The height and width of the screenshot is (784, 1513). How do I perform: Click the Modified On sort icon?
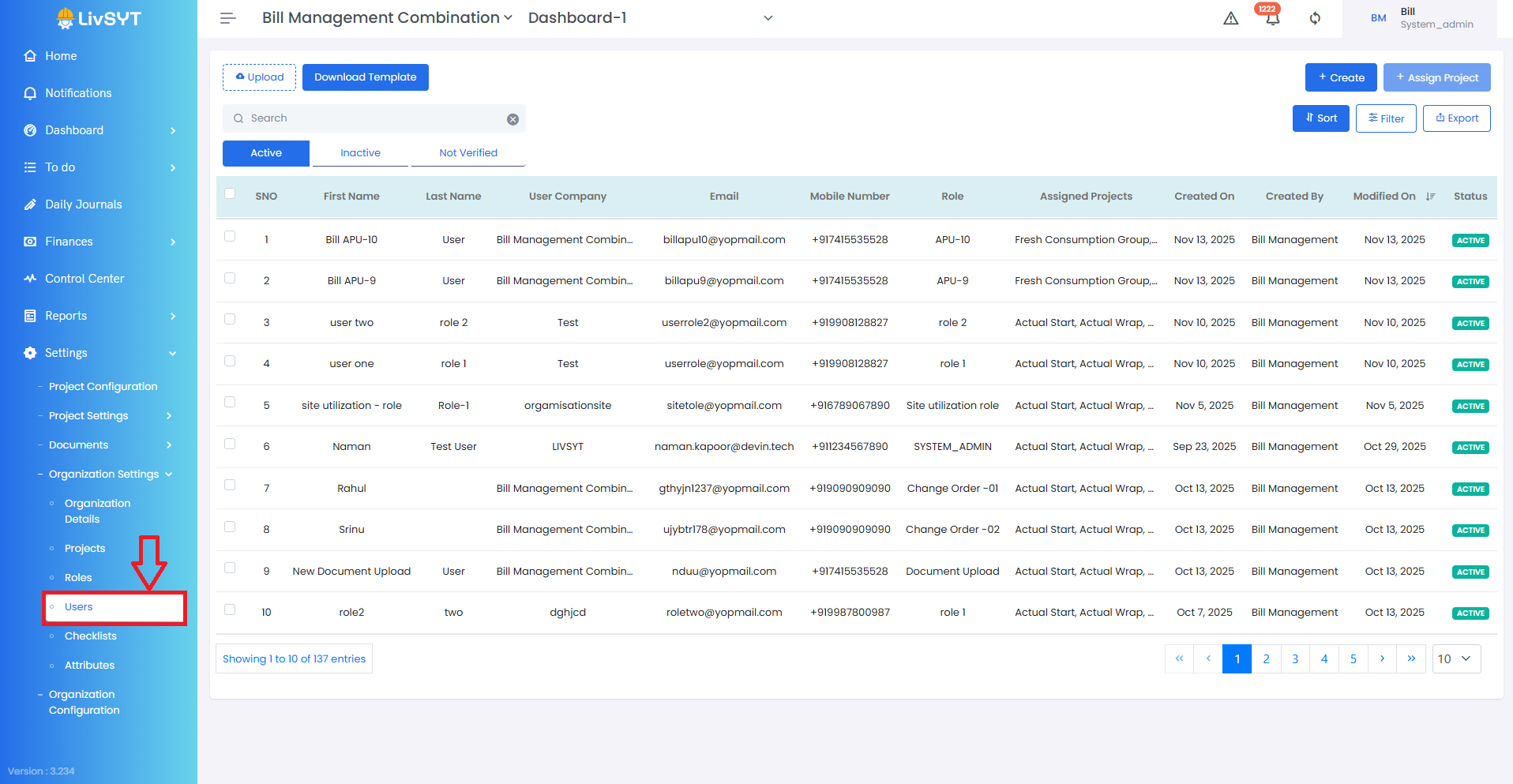1430,197
